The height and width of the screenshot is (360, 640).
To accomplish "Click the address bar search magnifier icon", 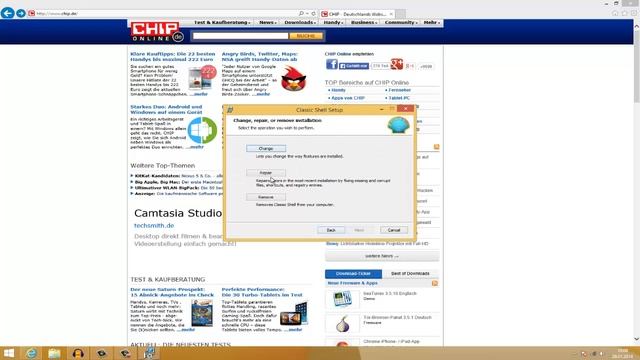I will click(x=301, y=13).
